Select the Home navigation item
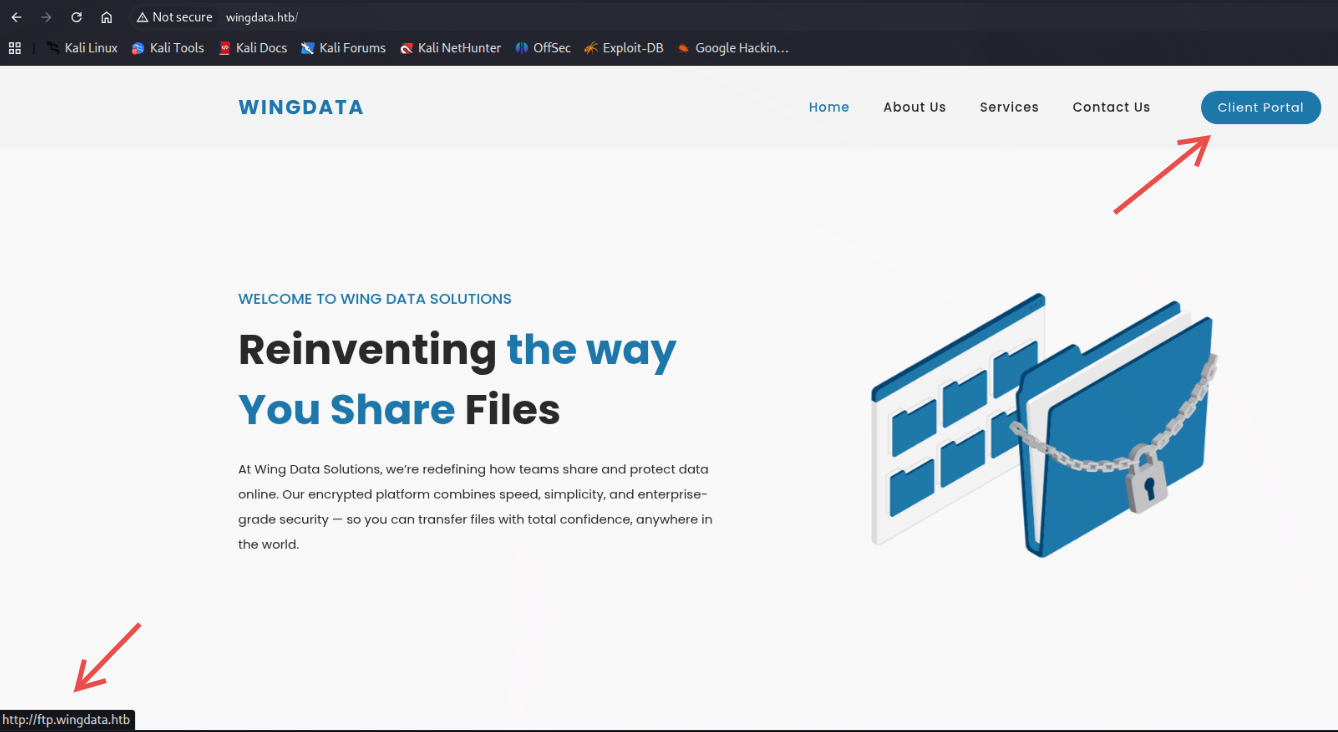Screen dimensions: 1338x732 (x=829, y=107)
